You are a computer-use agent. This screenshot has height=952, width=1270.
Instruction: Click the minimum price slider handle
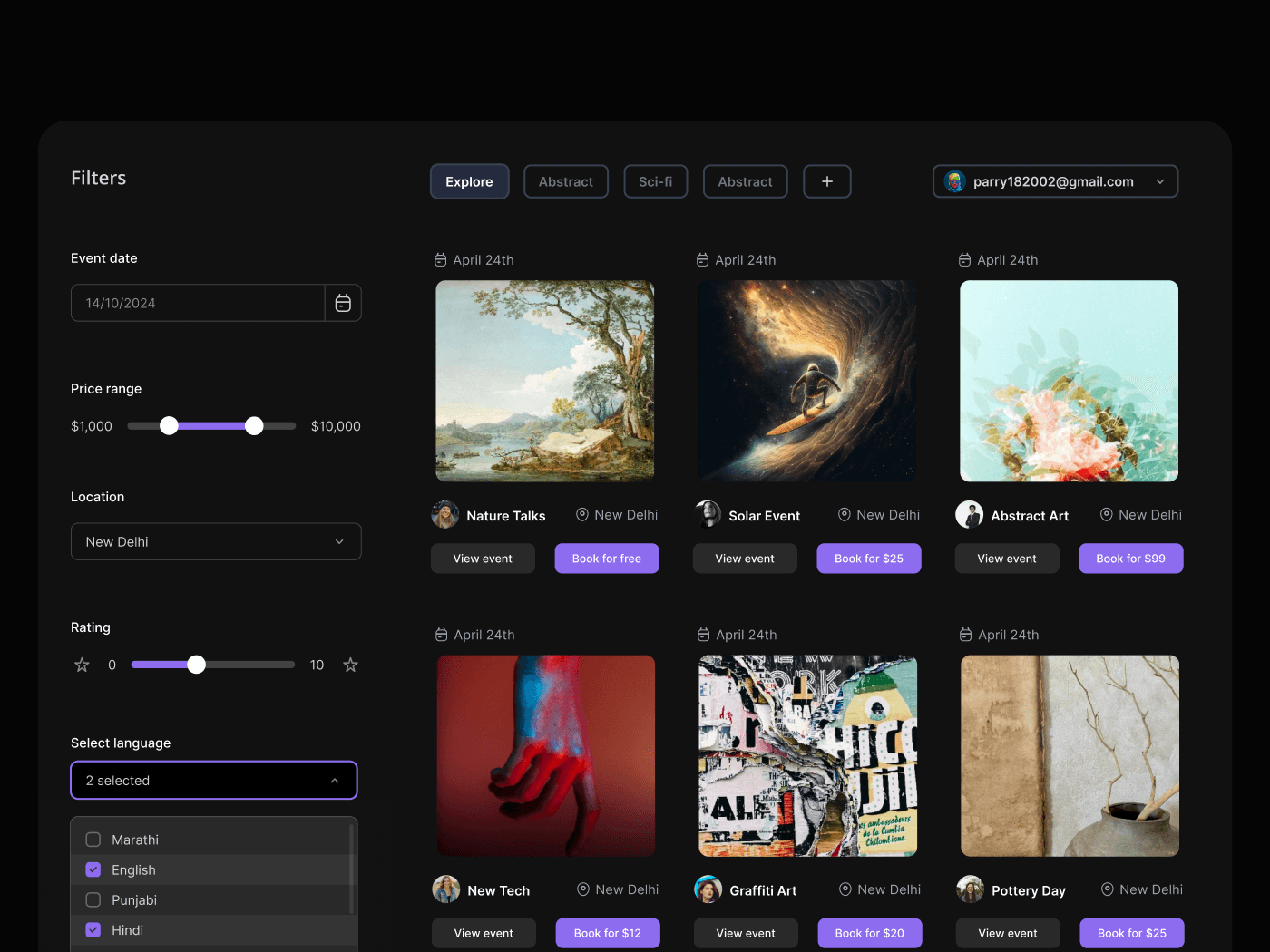[169, 426]
